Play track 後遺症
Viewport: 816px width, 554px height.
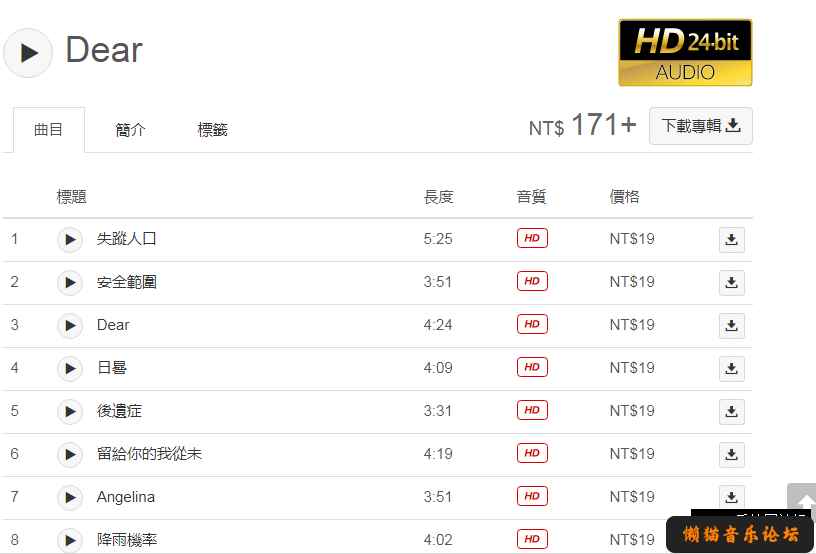70,412
